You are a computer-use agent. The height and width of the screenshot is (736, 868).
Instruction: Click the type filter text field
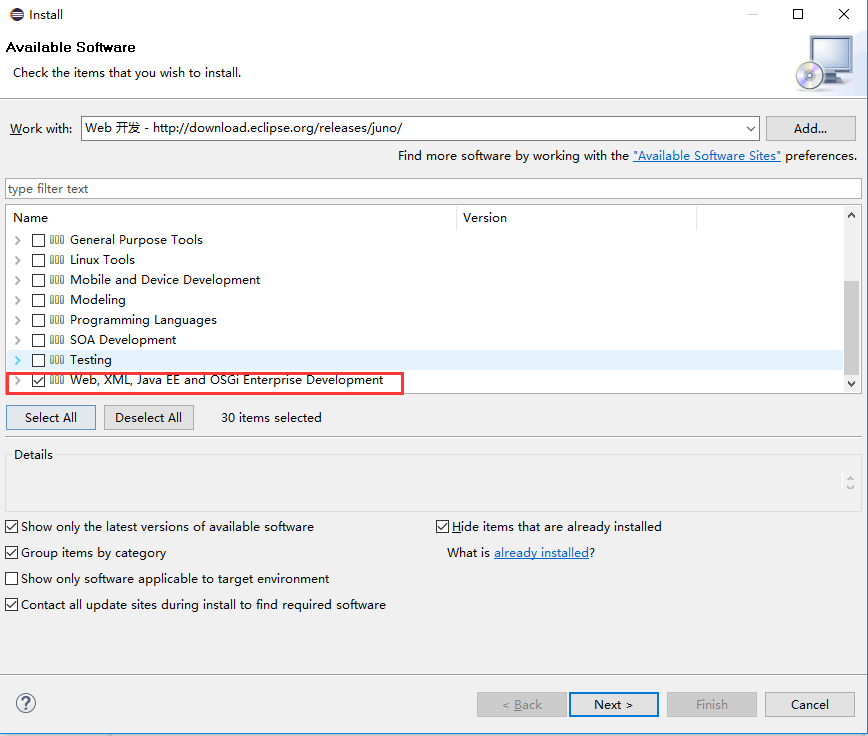pos(433,189)
